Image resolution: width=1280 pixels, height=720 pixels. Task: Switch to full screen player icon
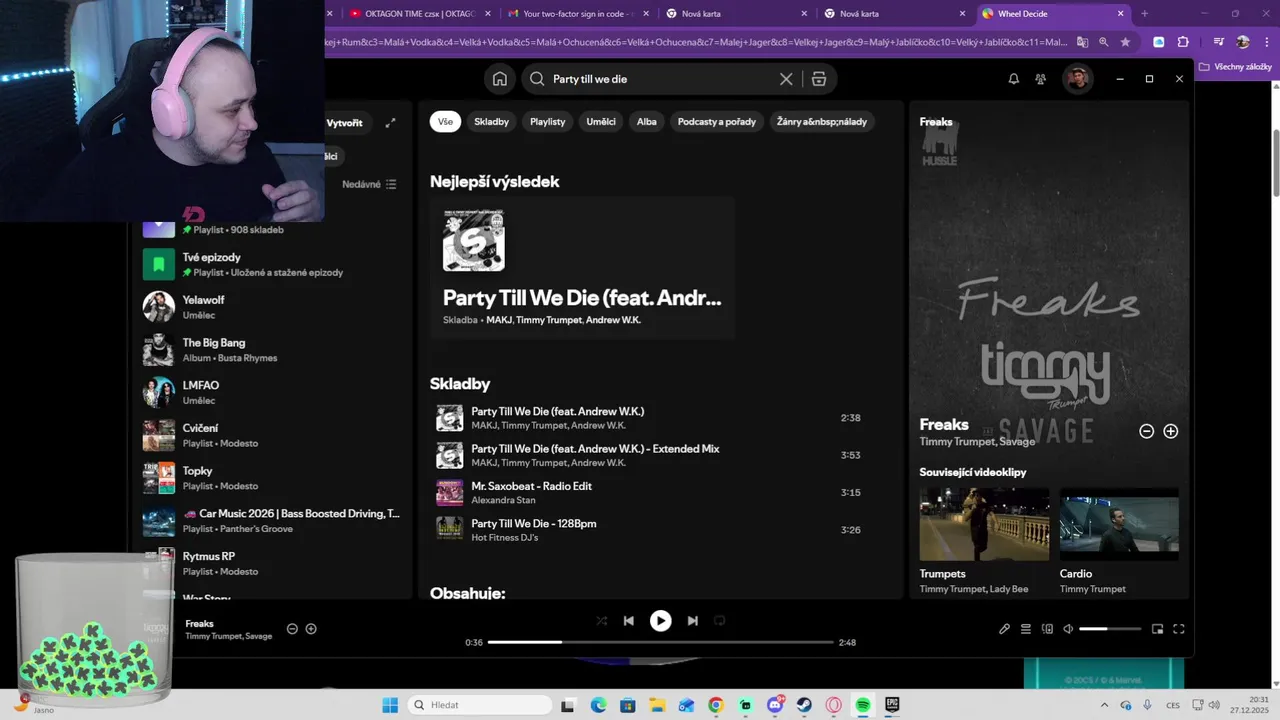tap(1179, 629)
